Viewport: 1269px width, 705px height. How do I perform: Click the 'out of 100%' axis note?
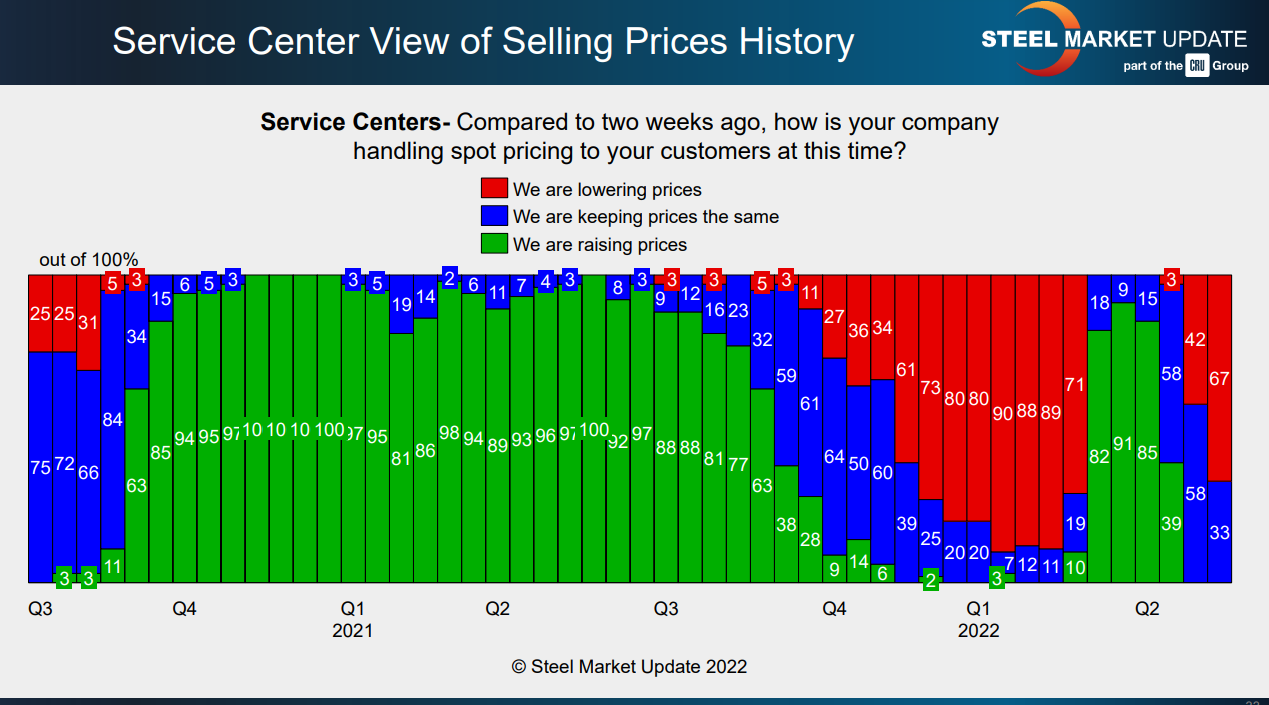[x=89, y=260]
